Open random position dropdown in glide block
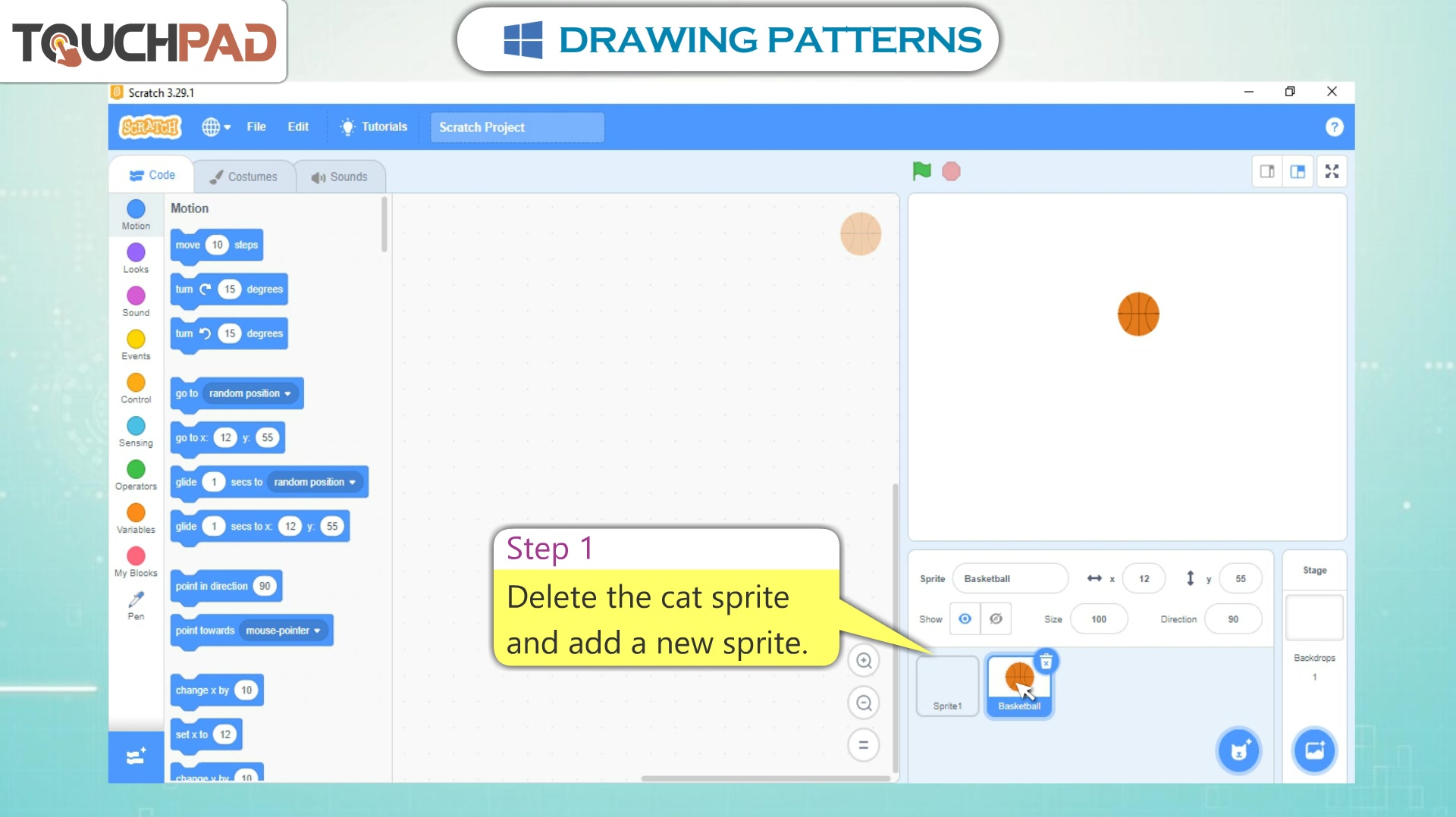The height and width of the screenshot is (817, 1456). (x=315, y=482)
